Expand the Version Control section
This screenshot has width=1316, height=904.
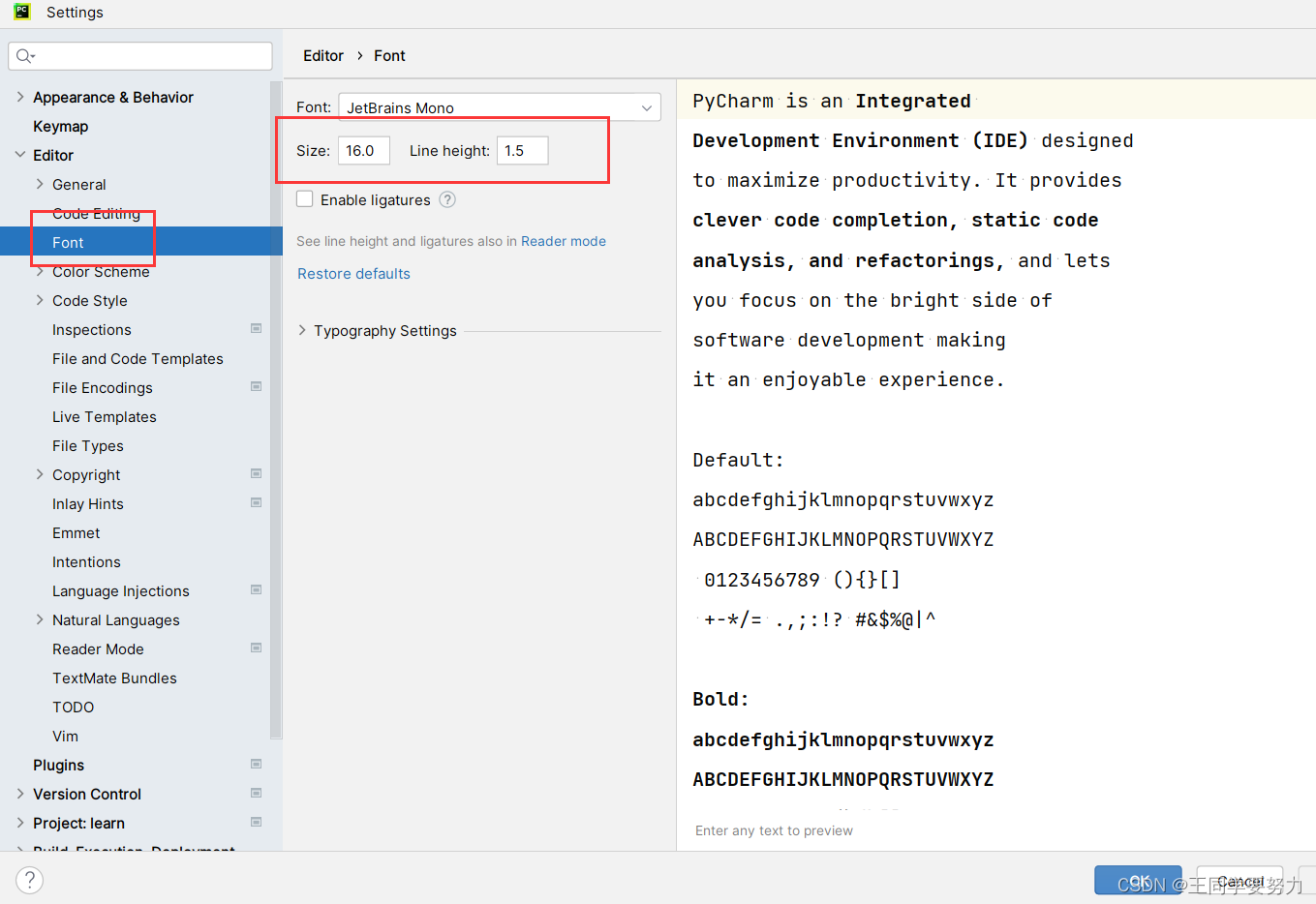20,794
